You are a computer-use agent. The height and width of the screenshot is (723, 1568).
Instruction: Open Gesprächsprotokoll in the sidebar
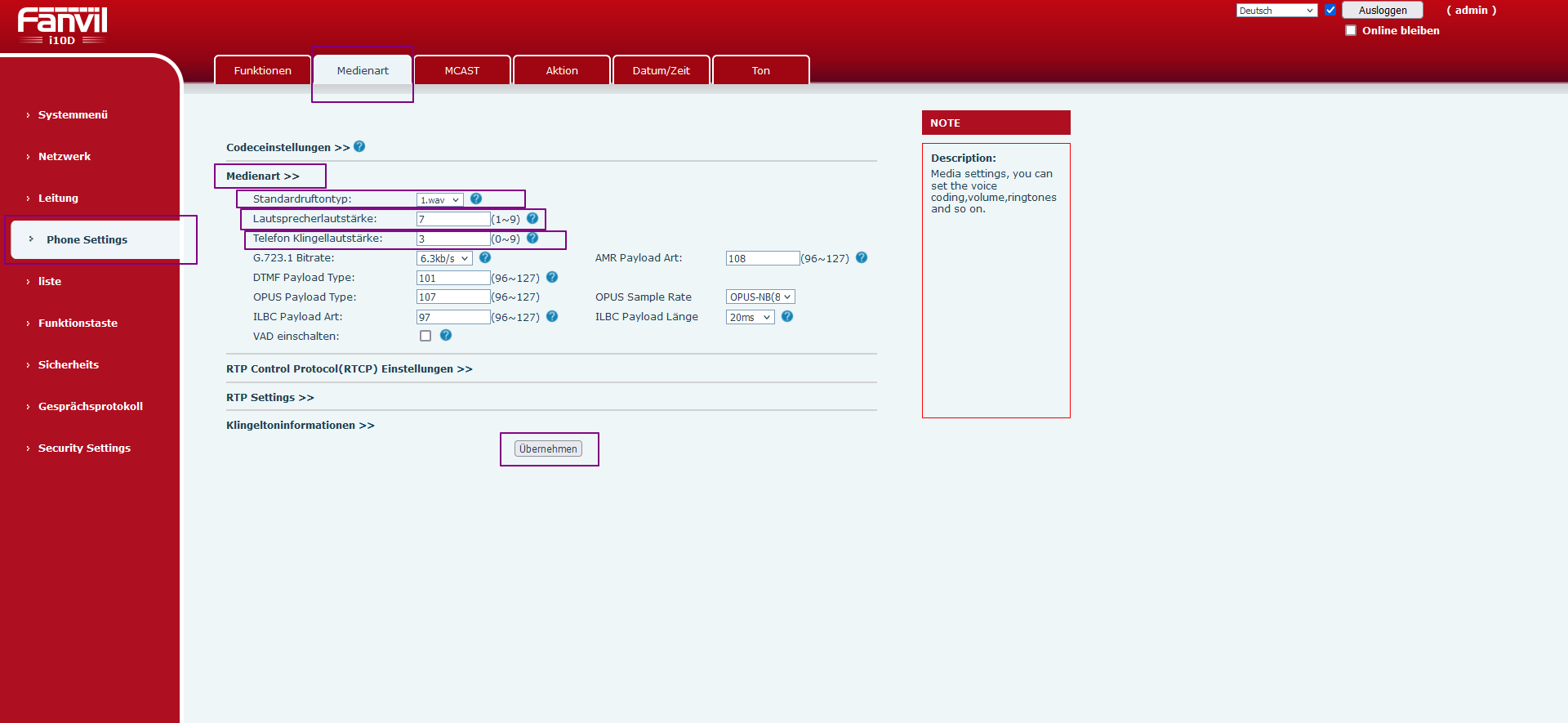(91, 407)
